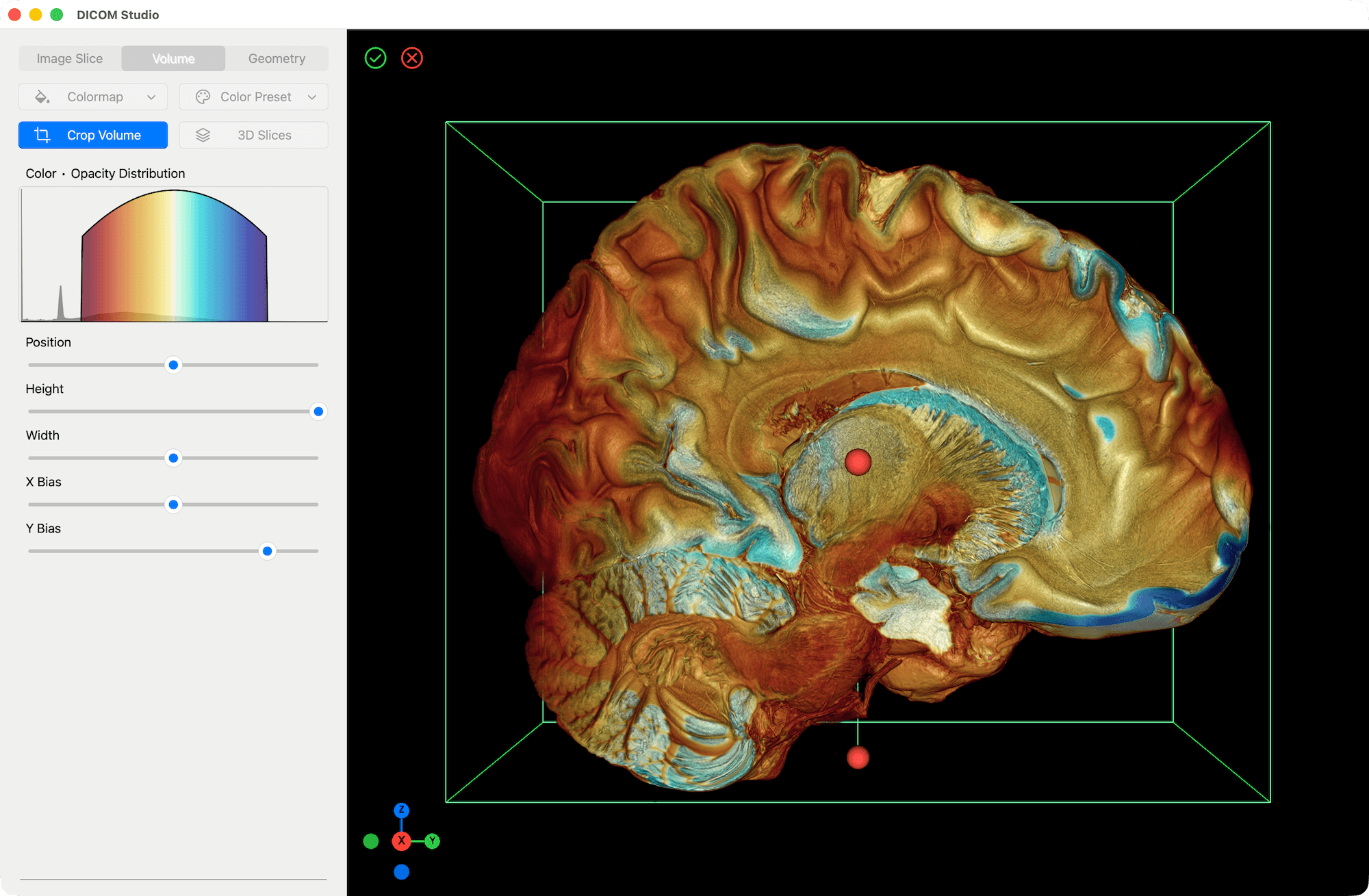This screenshot has height=896, width=1369.
Task: Confirm the crop with the green checkmark icon
Action: tap(375, 57)
